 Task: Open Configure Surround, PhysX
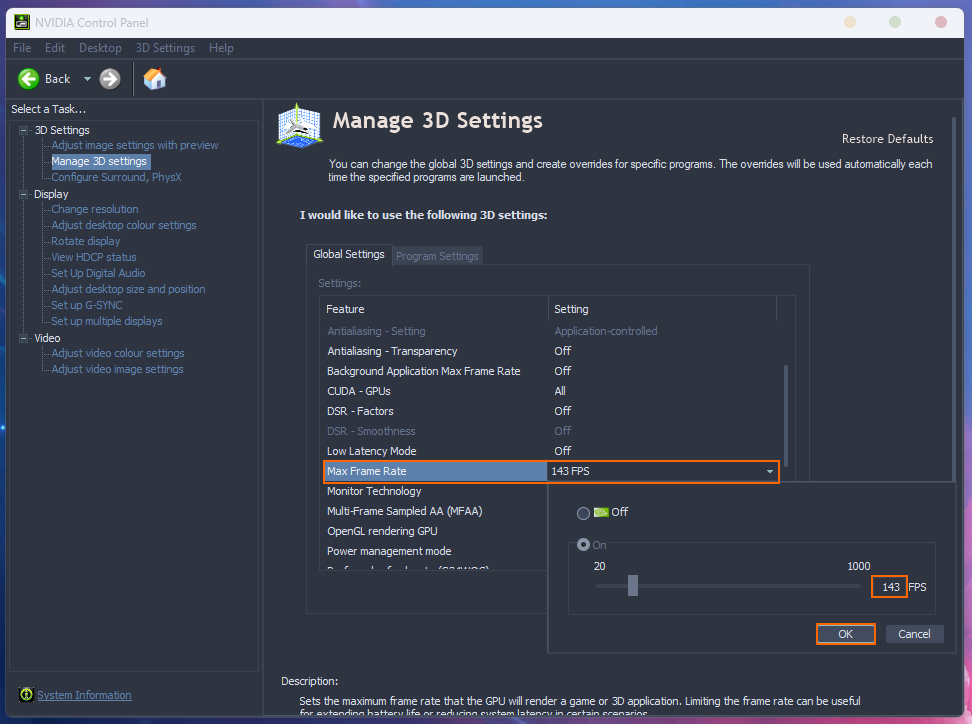click(116, 177)
